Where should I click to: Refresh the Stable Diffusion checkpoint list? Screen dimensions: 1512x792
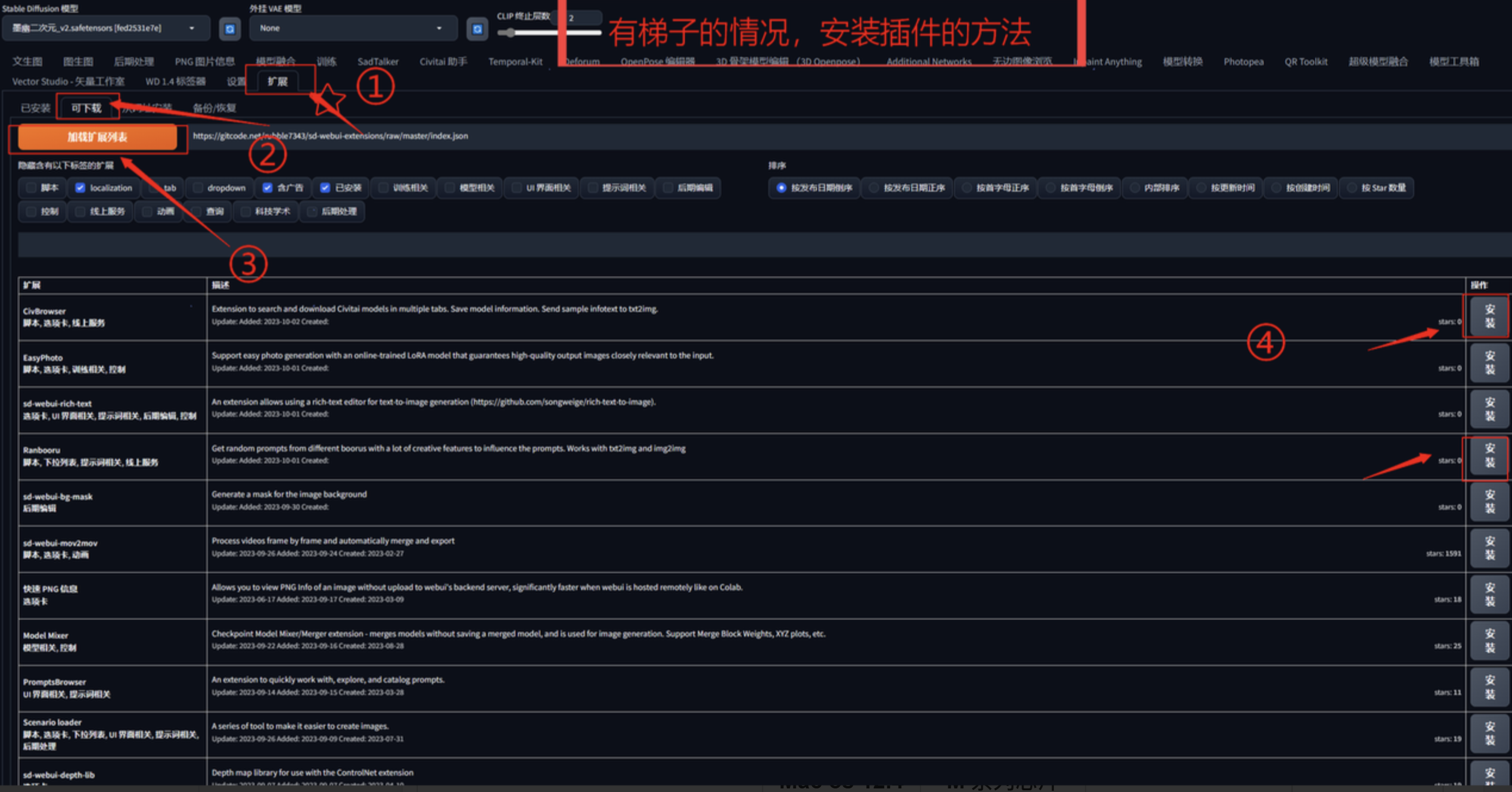pyautogui.click(x=229, y=29)
